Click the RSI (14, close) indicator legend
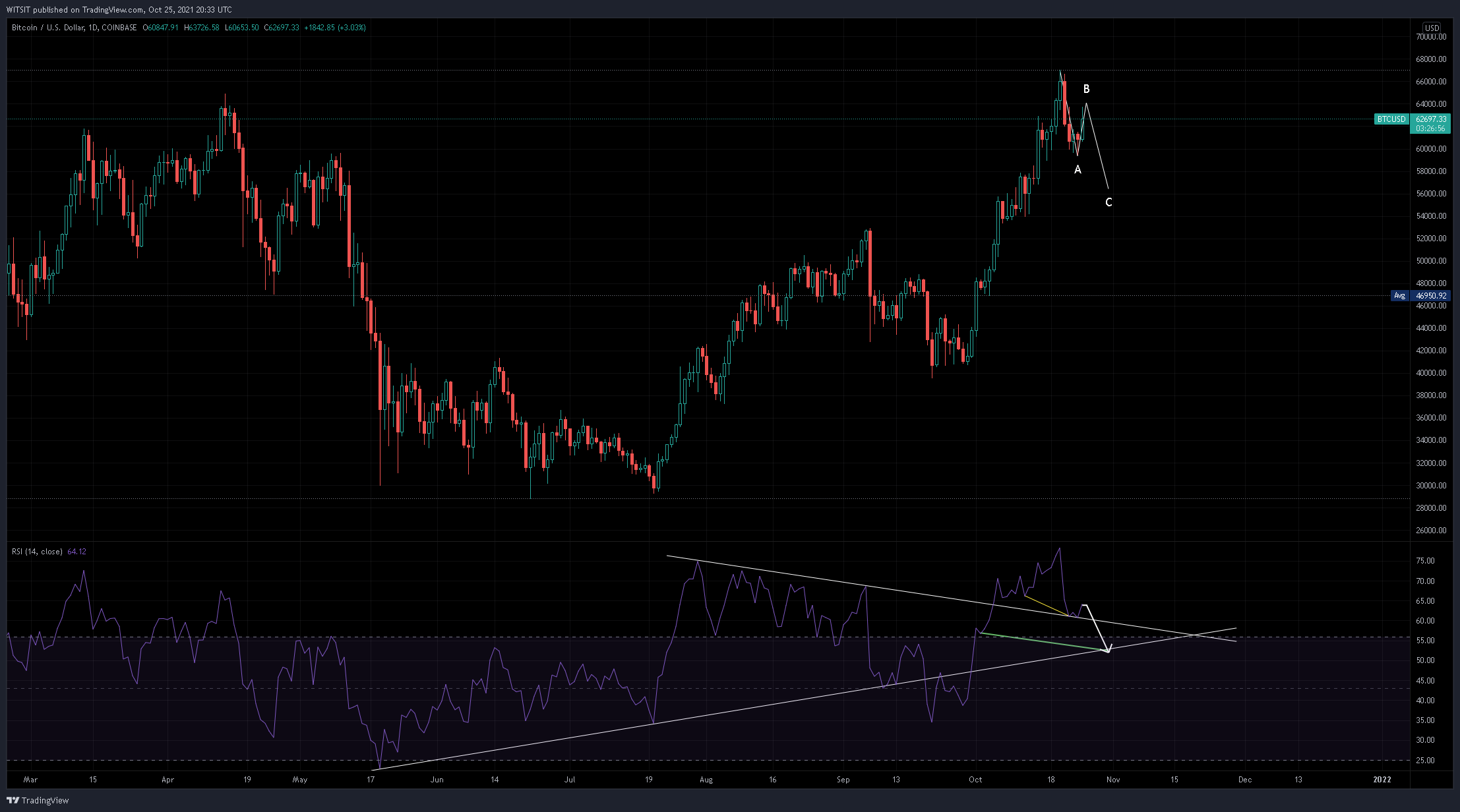This screenshot has width=1460, height=812. pyautogui.click(x=37, y=552)
